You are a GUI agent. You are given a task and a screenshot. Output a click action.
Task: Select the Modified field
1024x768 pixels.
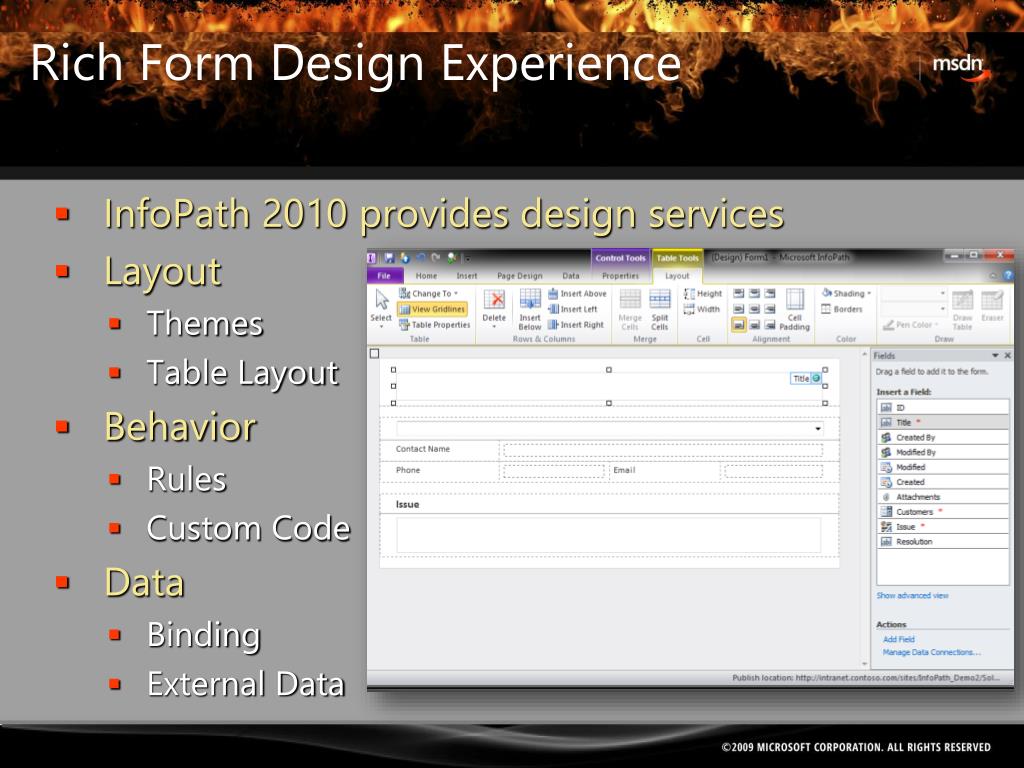pyautogui.click(x=943, y=467)
